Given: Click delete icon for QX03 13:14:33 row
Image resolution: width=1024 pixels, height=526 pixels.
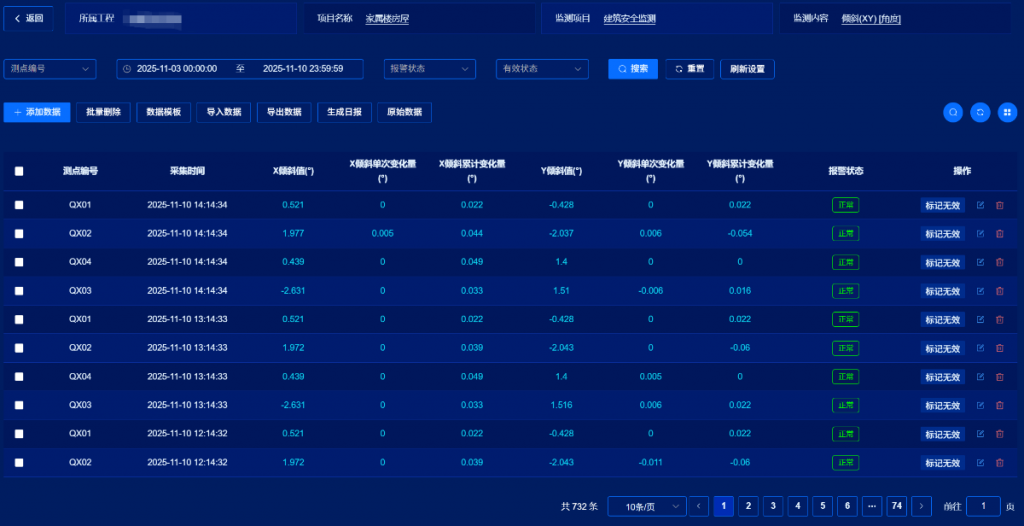Looking at the screenshot, I should pyautogui.click(x=999, y=405).
